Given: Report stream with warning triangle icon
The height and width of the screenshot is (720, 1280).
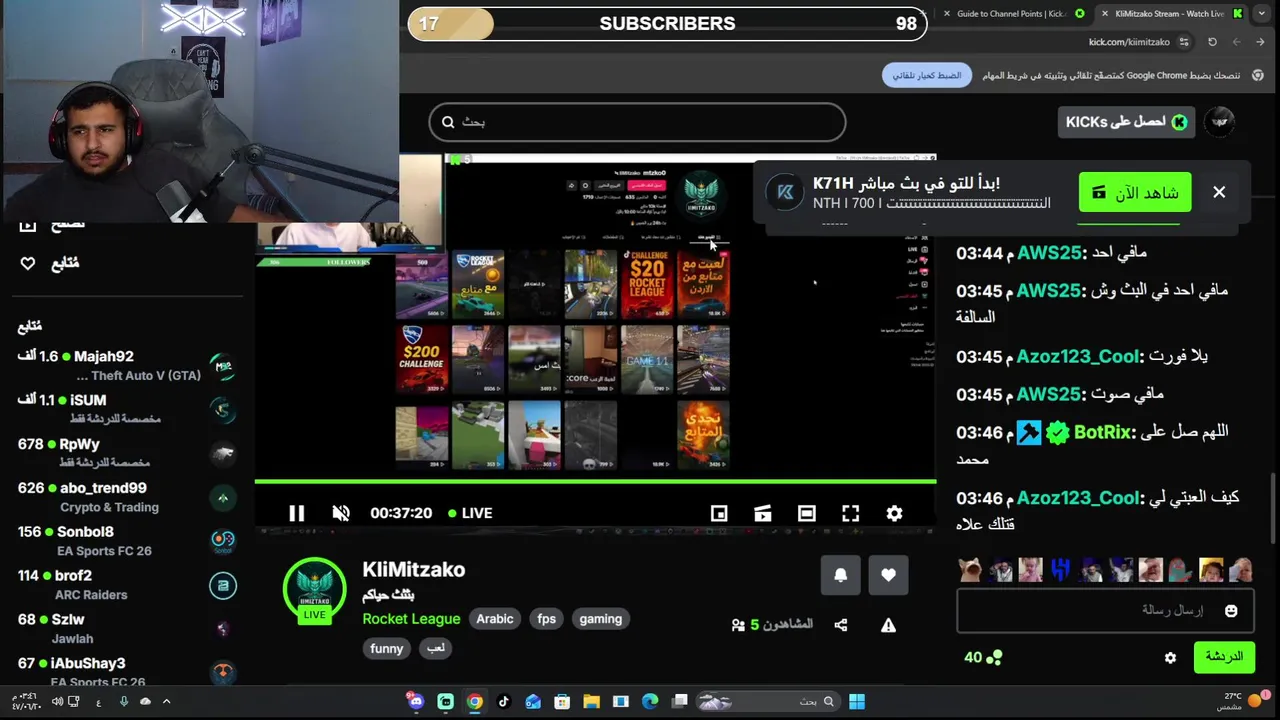Looking at the screenshot, I should (888, 625).
